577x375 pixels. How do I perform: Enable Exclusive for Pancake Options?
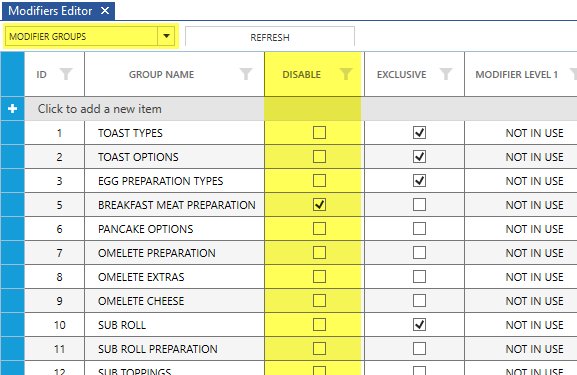point(419,229)
